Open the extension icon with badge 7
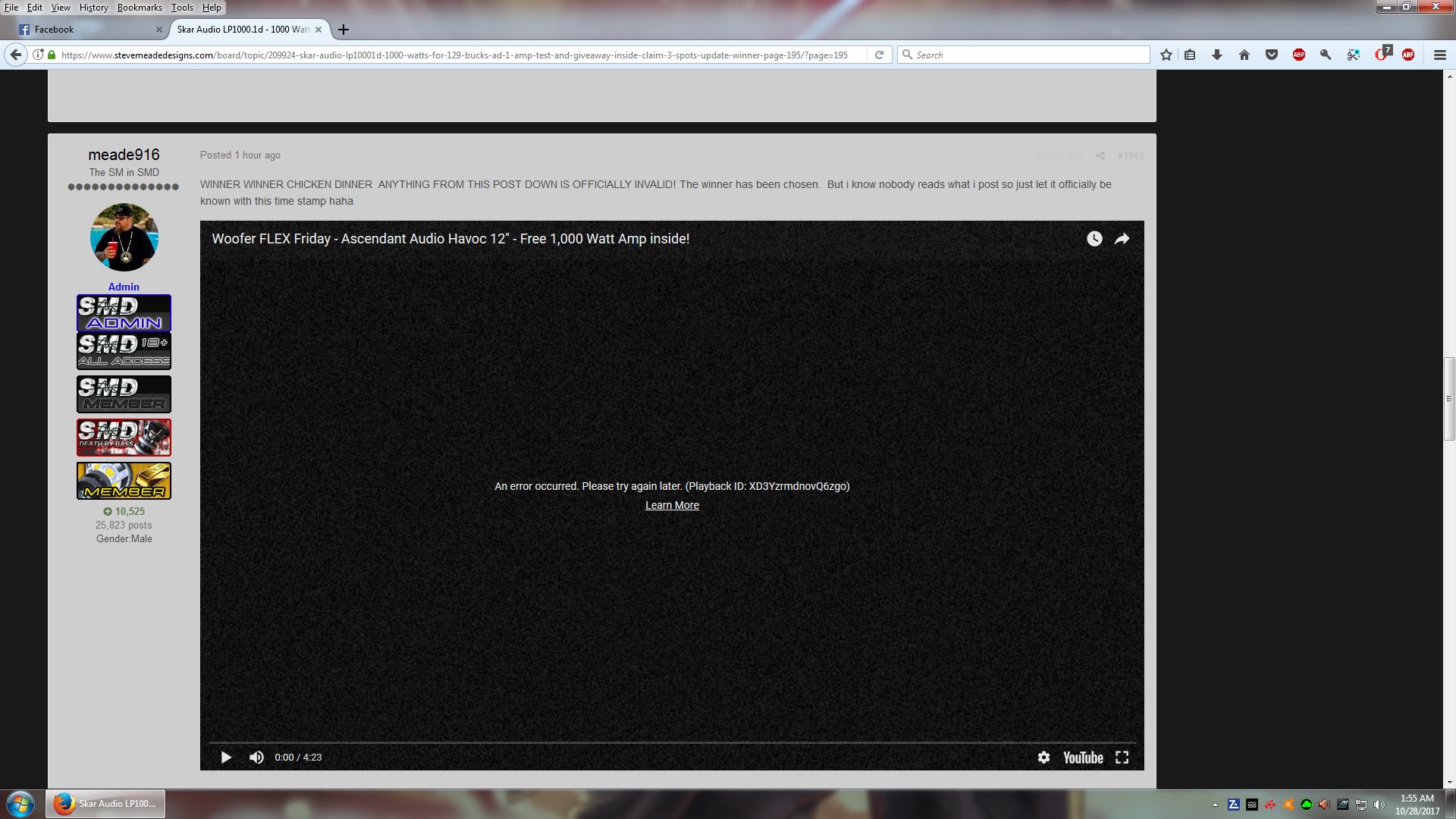Viewport: 1456px width, 819px height. coord(1382,54)
